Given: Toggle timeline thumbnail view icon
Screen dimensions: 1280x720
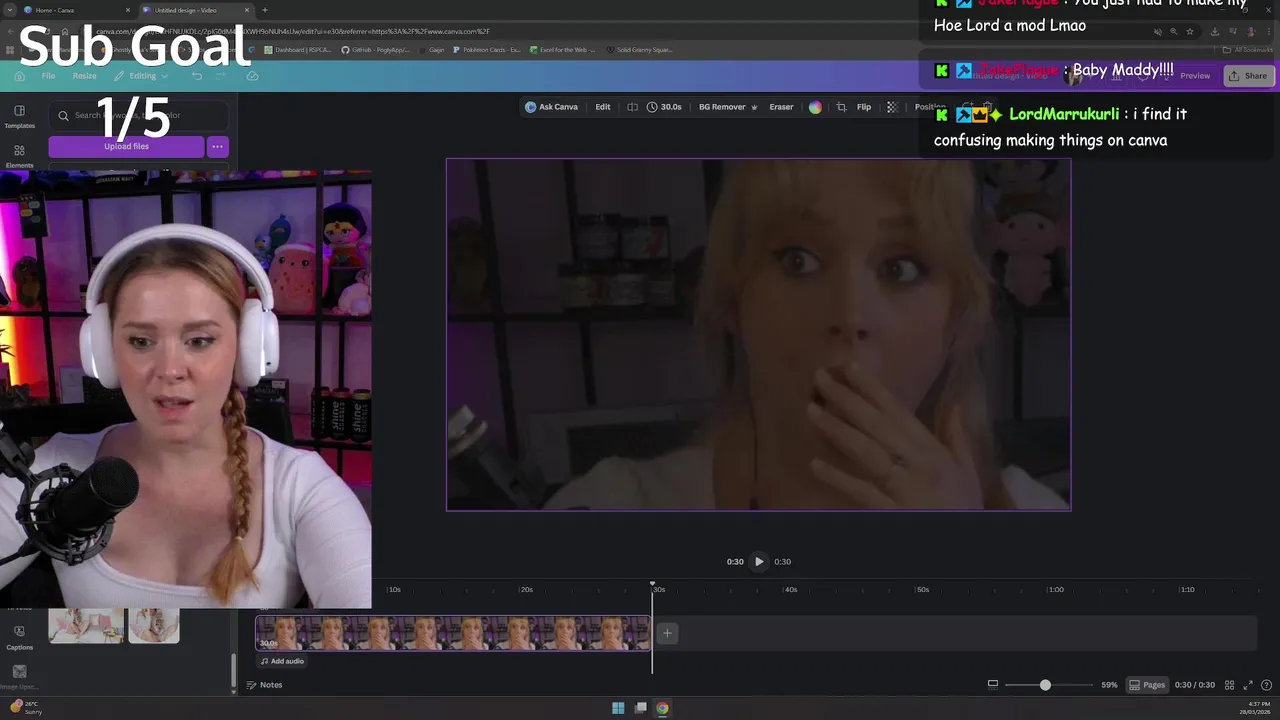Looking at the screenshot, I should tap(993, 685).
